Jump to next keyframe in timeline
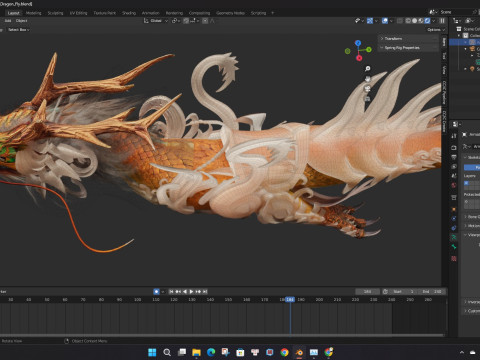The width and height of the screenshot is (480, 360). [198, 291]
